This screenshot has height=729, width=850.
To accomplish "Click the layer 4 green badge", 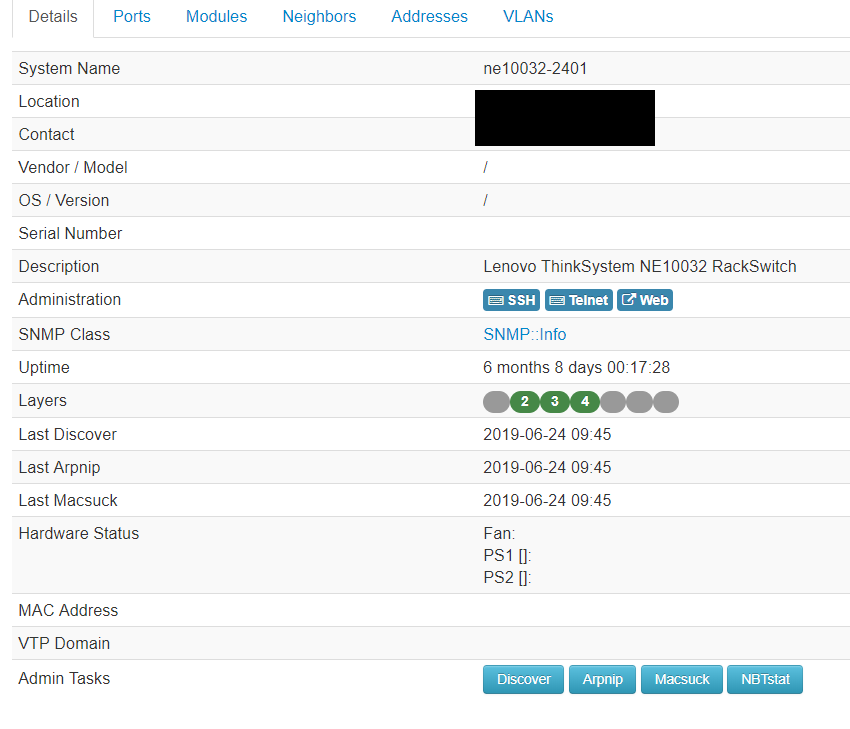I will [x=585, y=402].
